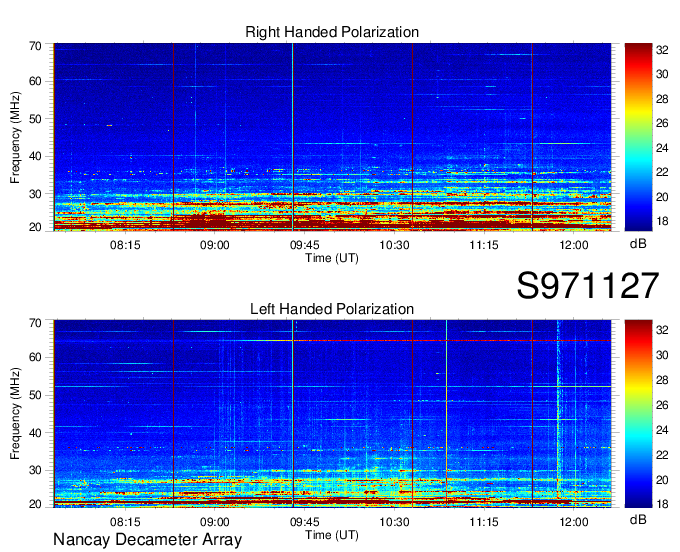Image resolution: width=680 pixels, height=552 pixels.
Task: Click the 10:30 tick of the right-handed plot
Action: tap(394, 245)
